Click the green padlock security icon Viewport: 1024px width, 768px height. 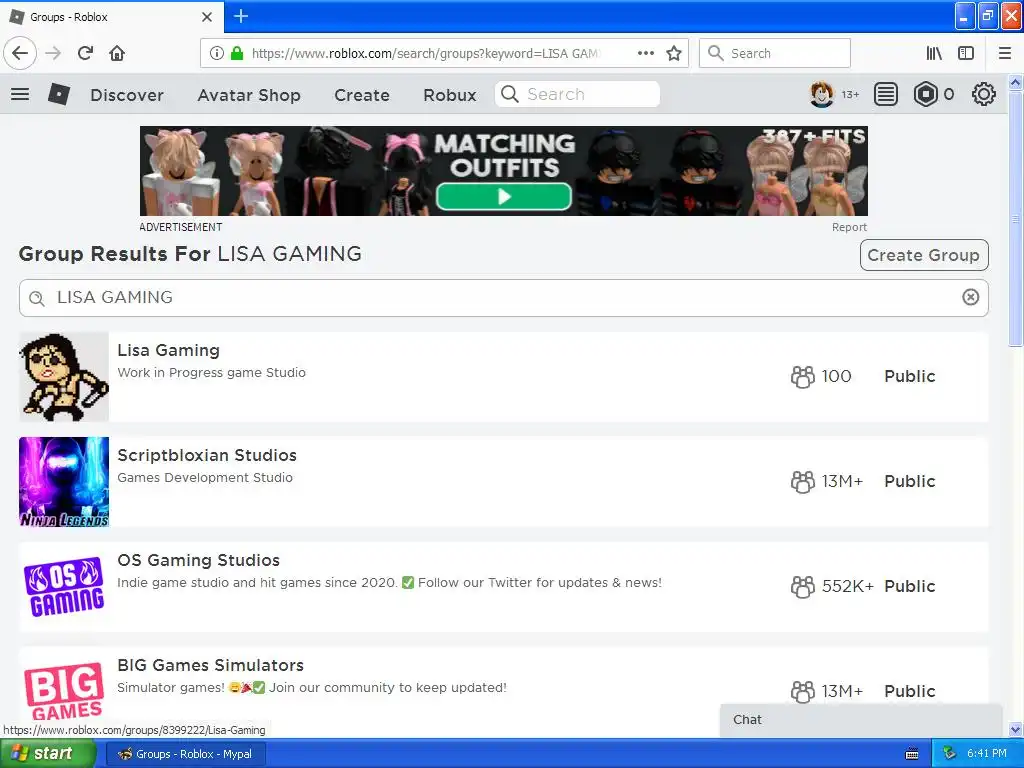[x=237, y=53]
